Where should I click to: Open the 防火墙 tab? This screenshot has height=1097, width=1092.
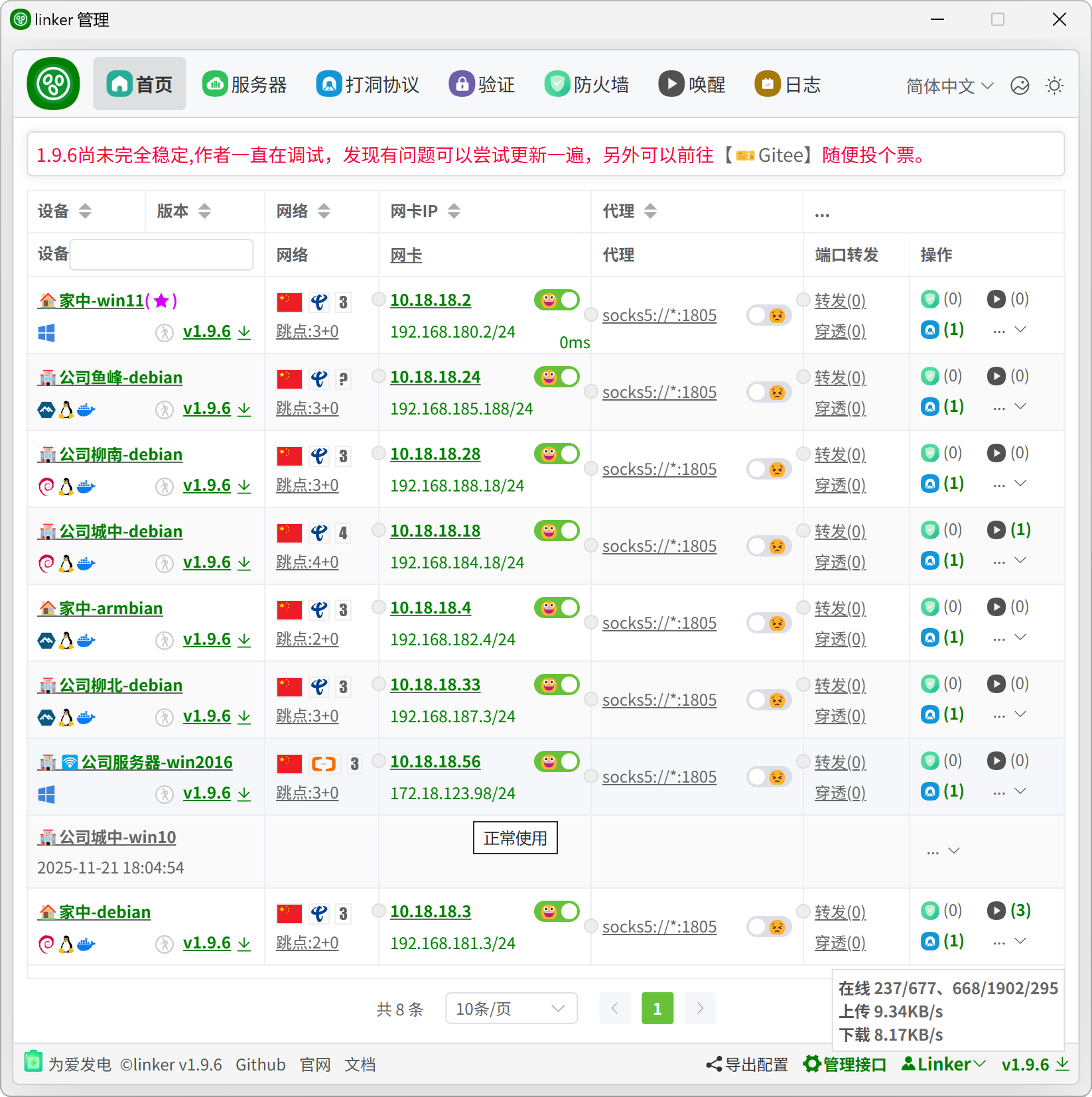pyautogui.click(x=587, y=84)
